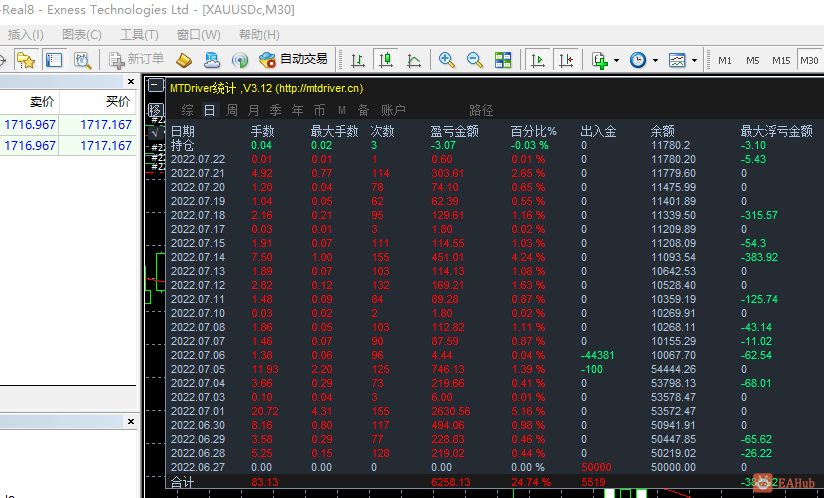Open the MQL5 community person icon
This screenshot has height=498, width=824.
click(212, 60)
